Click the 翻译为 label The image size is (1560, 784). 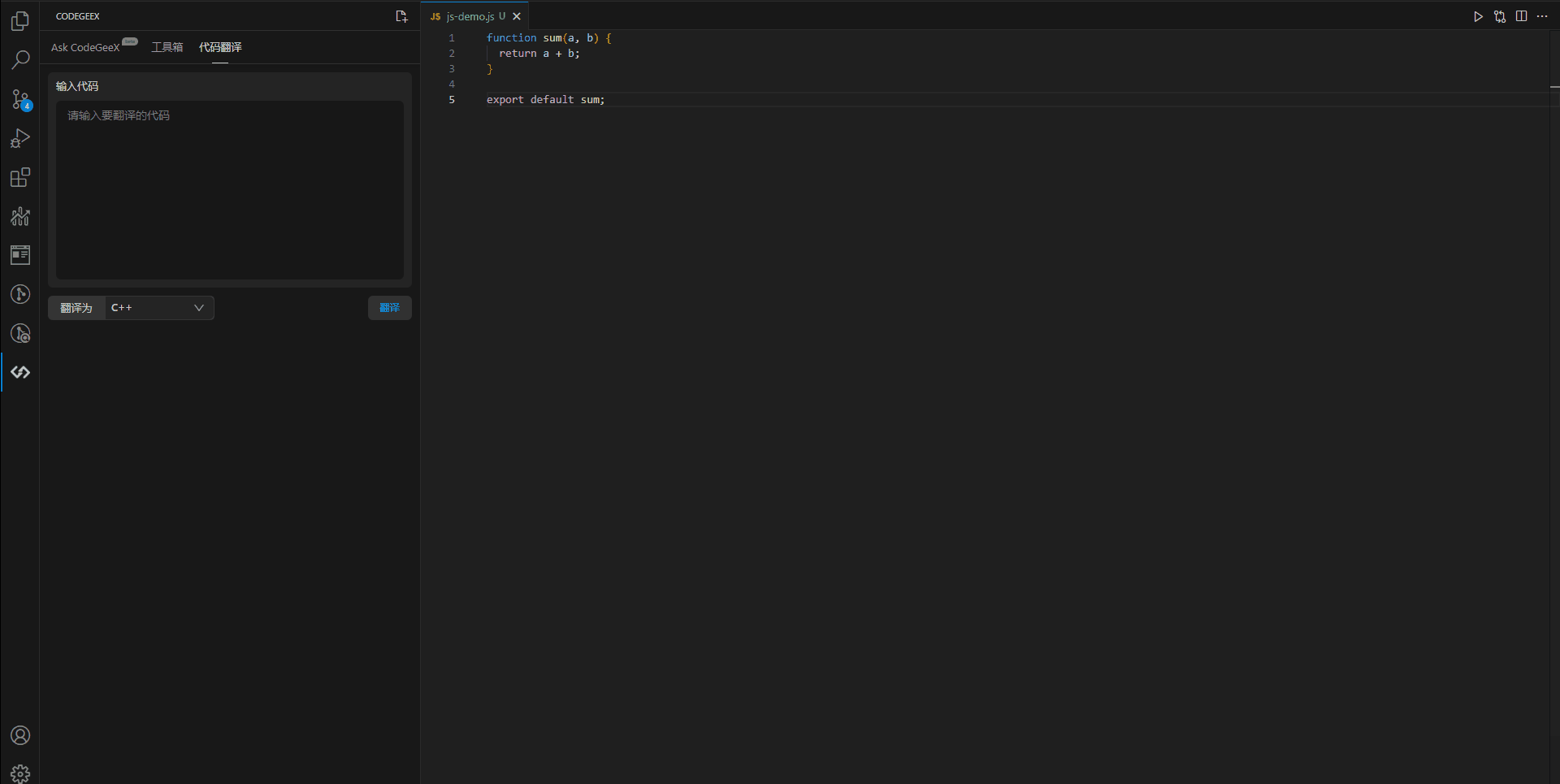76,308
